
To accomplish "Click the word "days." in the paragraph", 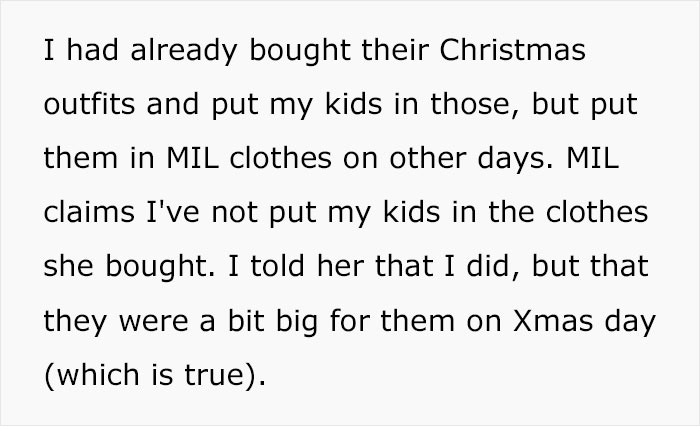I will click(516, 158).
